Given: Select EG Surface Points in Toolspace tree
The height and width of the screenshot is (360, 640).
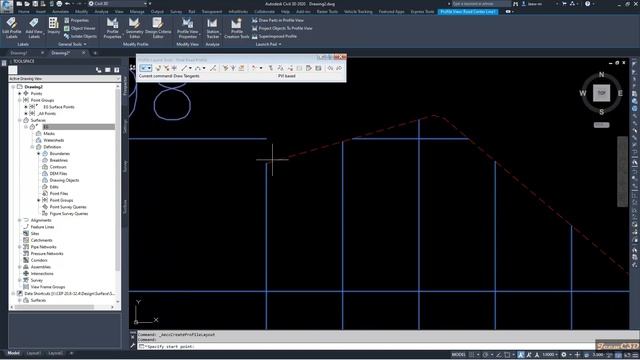Looking at the screenshot, I should (x=59, y=107).
